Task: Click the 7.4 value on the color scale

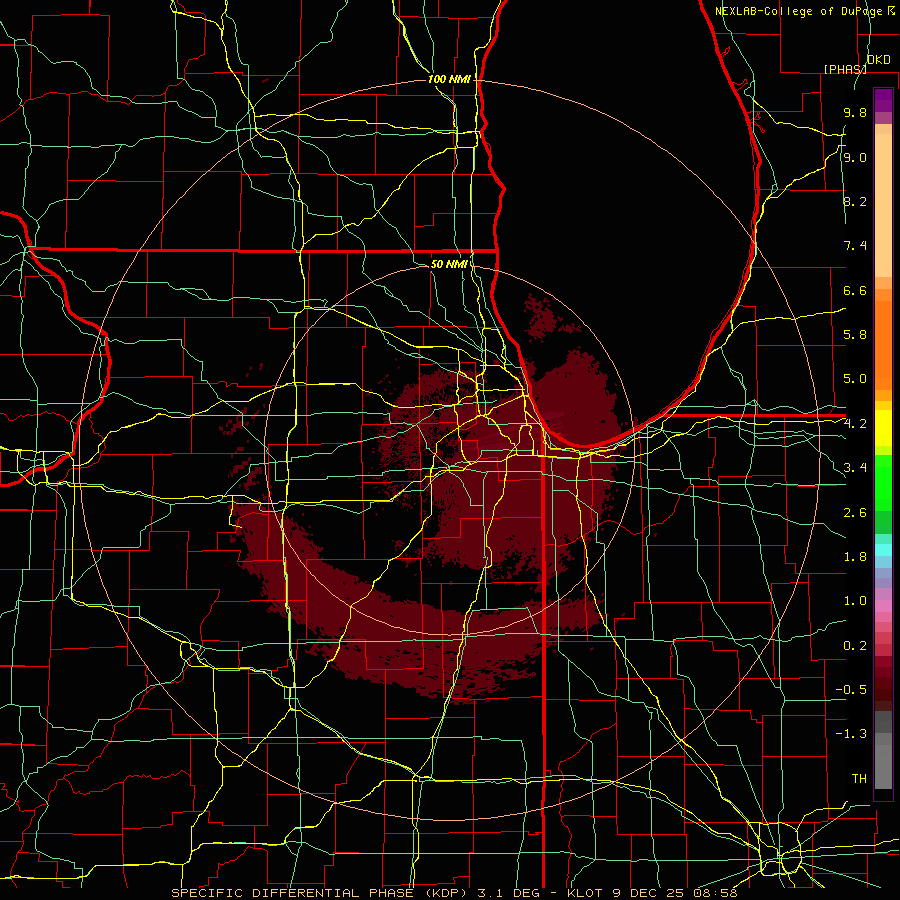Action: click(x=855, y=246)
